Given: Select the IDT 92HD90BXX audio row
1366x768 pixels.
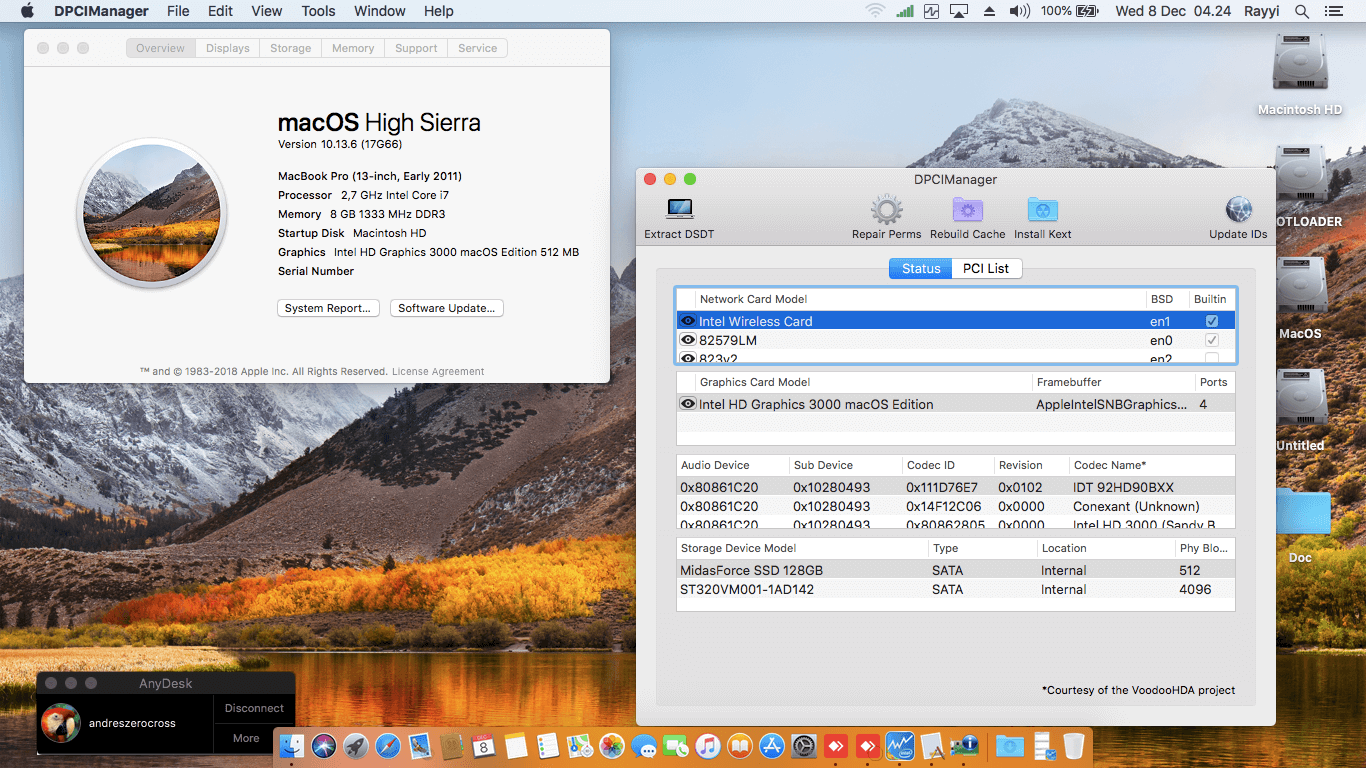Looking at the screenshot, I should pyautogui.click(x=955, y=487).
